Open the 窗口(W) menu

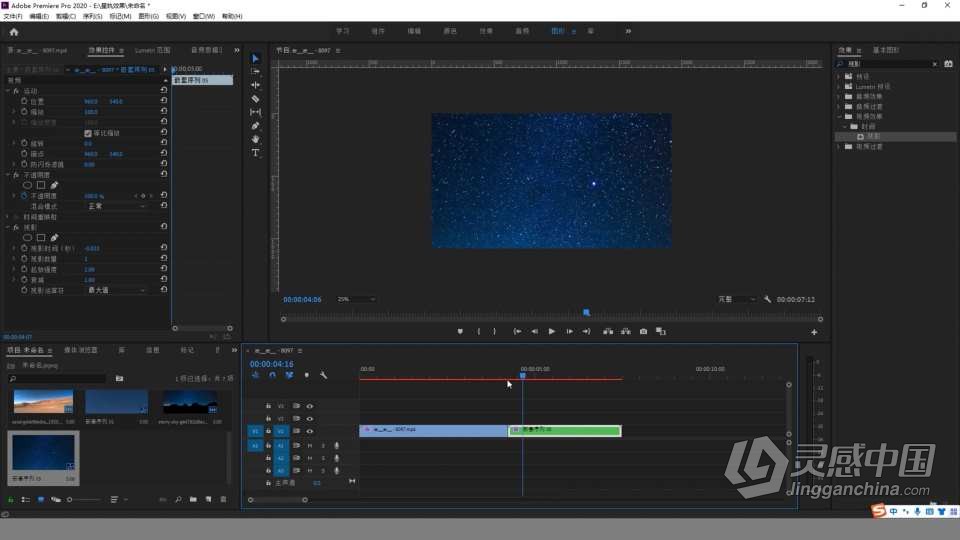pos(203,17)
